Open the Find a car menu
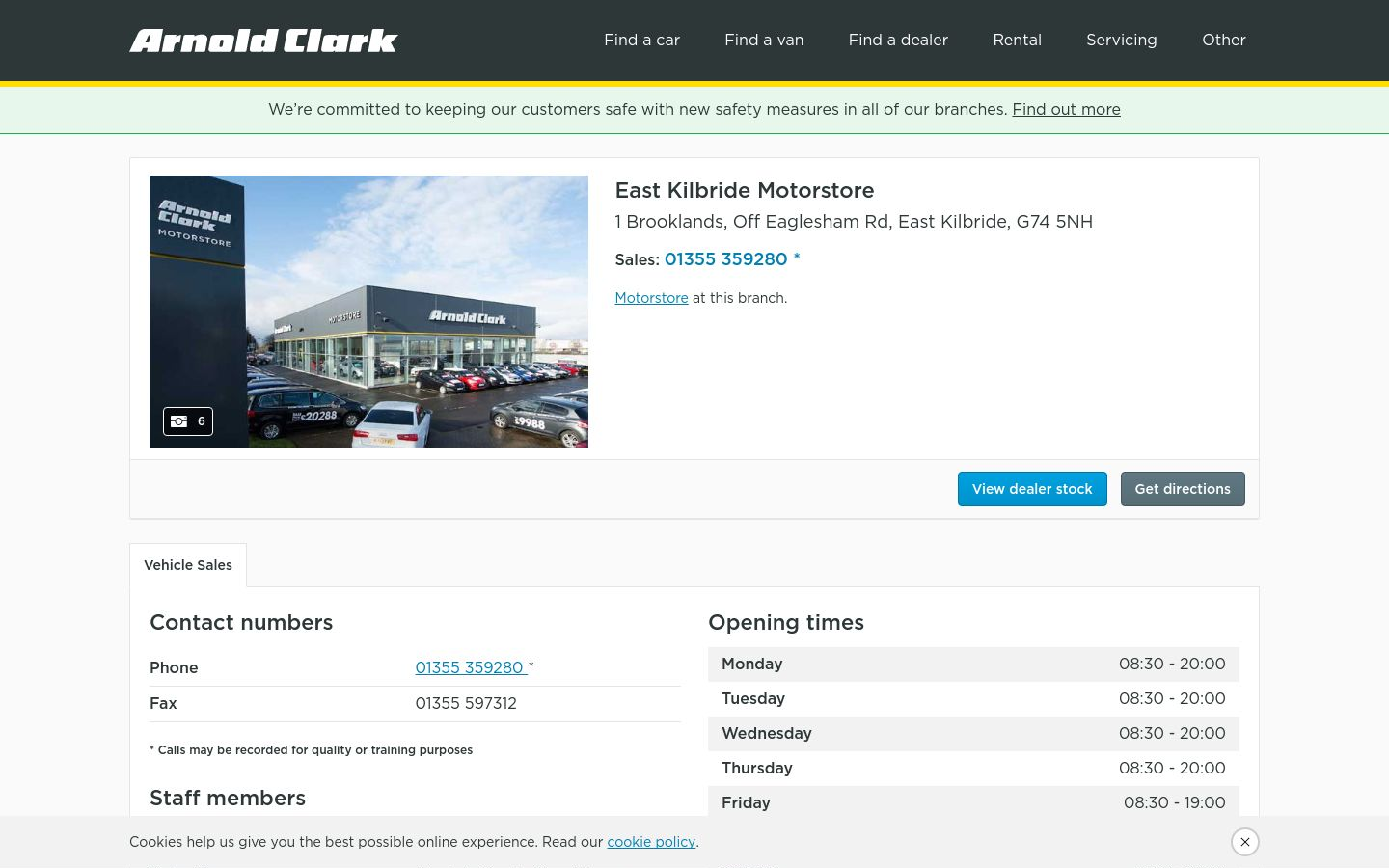This screenshot has width=1389, height=868. (641, 40)
